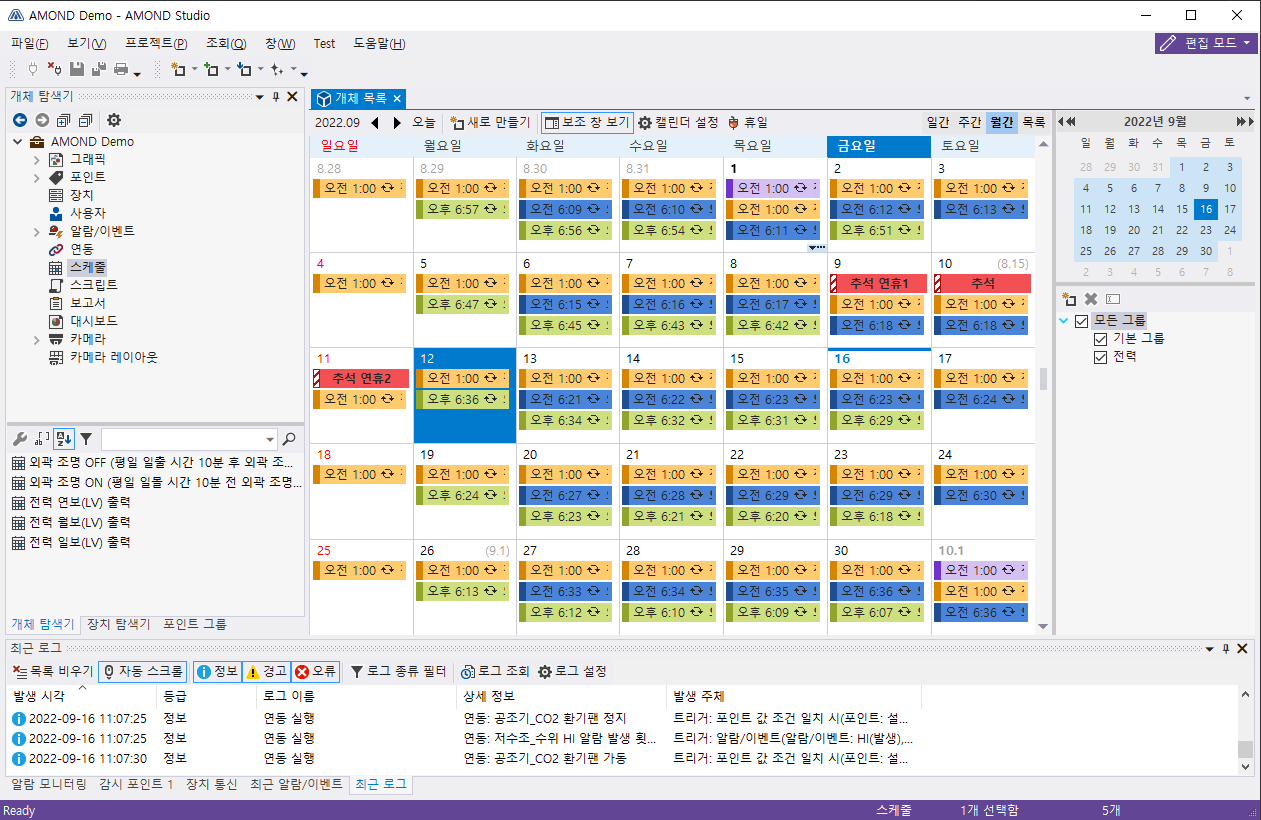
Task: Click the 새로 만들기 button
Action: tap(490, 122)
